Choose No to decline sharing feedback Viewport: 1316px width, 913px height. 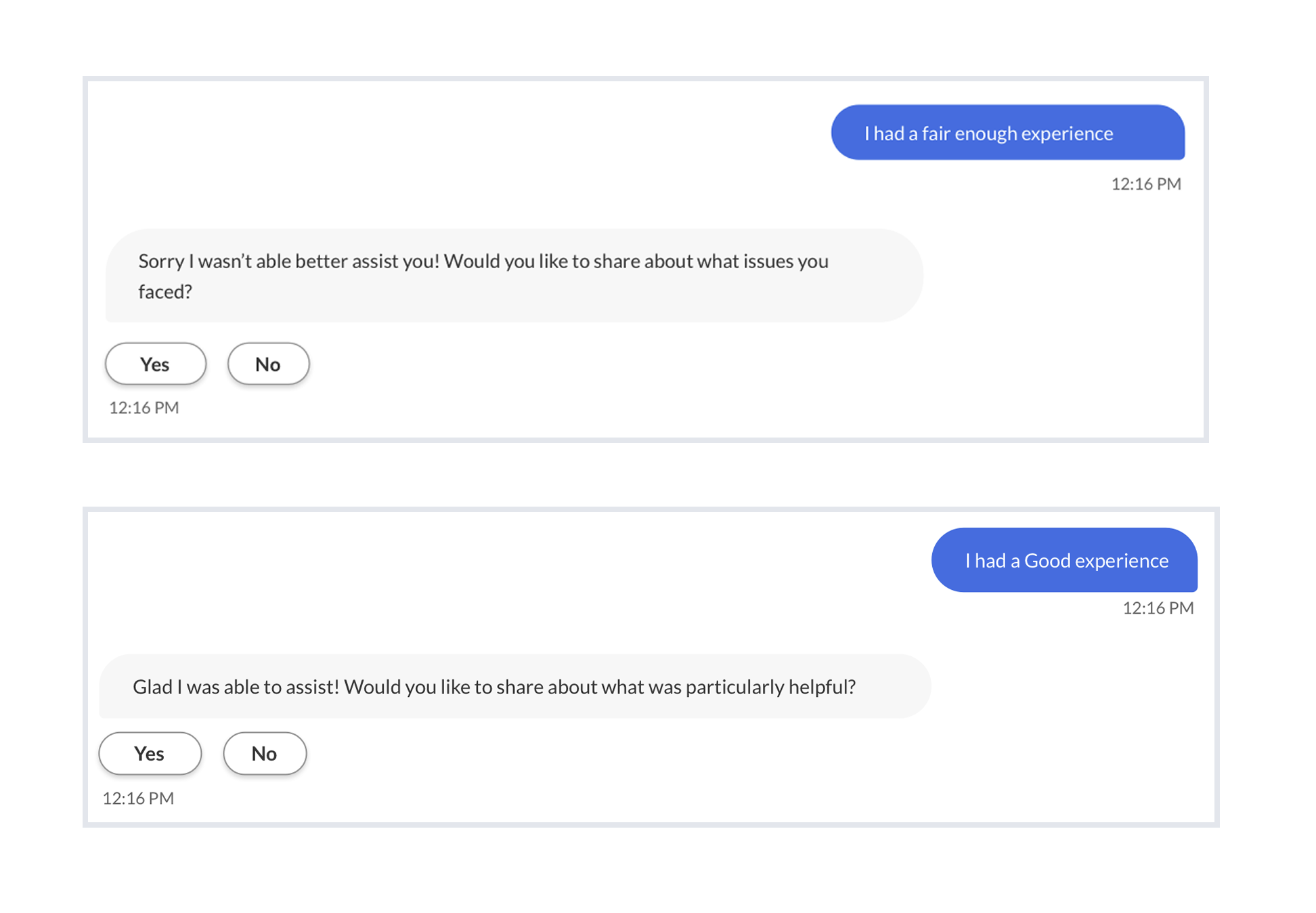click(x=268, y=364)
